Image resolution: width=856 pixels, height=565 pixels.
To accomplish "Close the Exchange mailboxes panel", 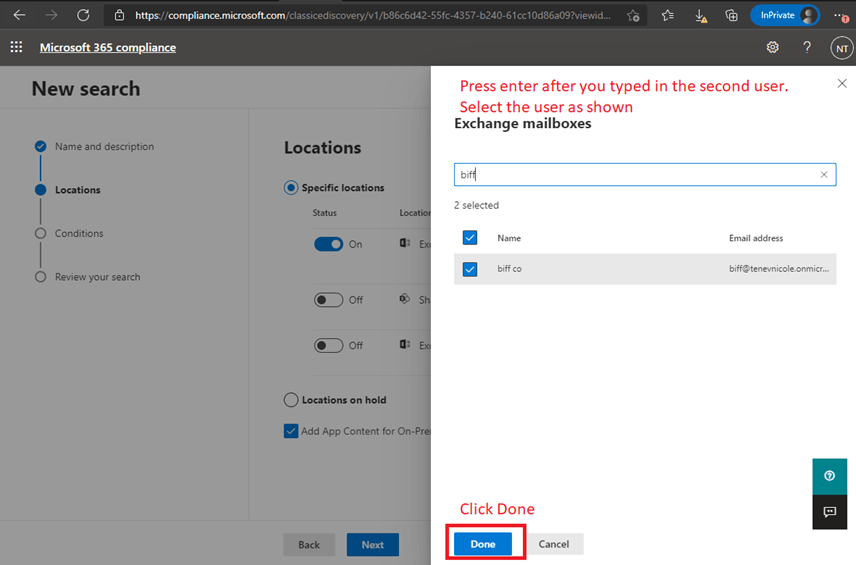I will 842,83.
